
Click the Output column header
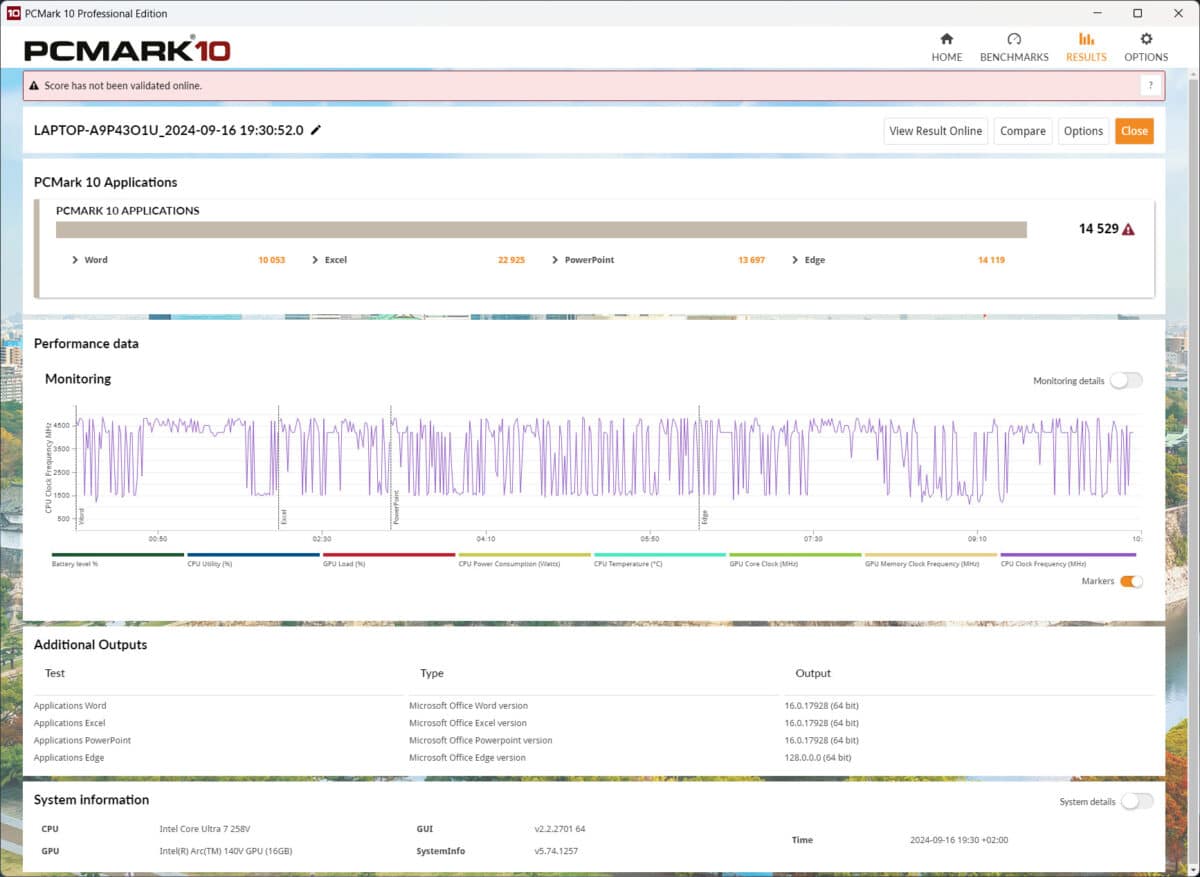coord(813,674)
